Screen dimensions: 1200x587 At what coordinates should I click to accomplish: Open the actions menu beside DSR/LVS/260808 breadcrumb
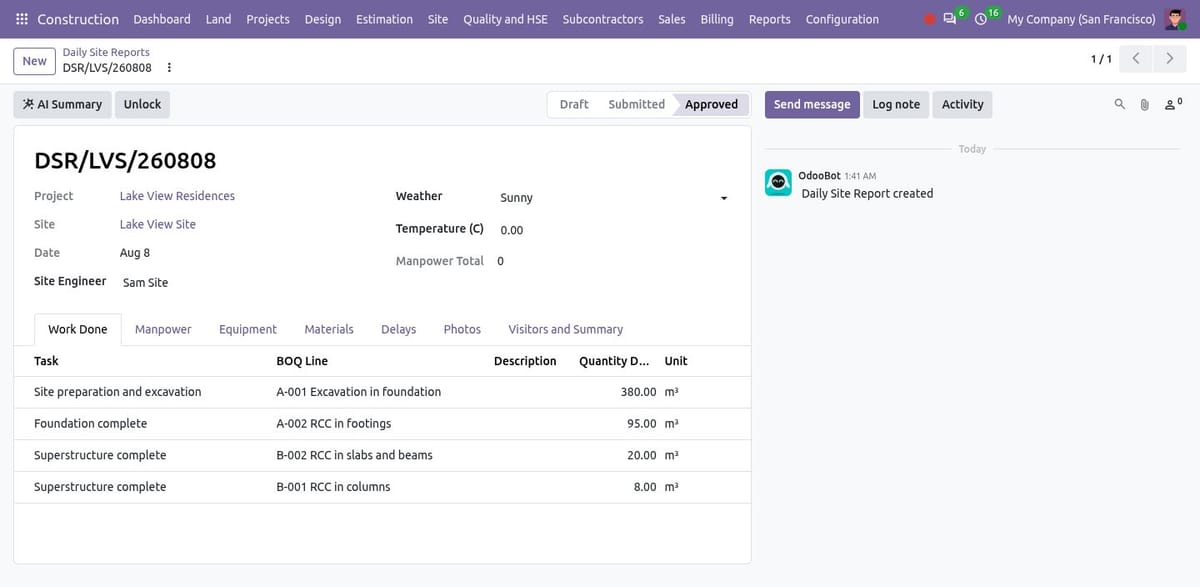(x=169, y=68)
